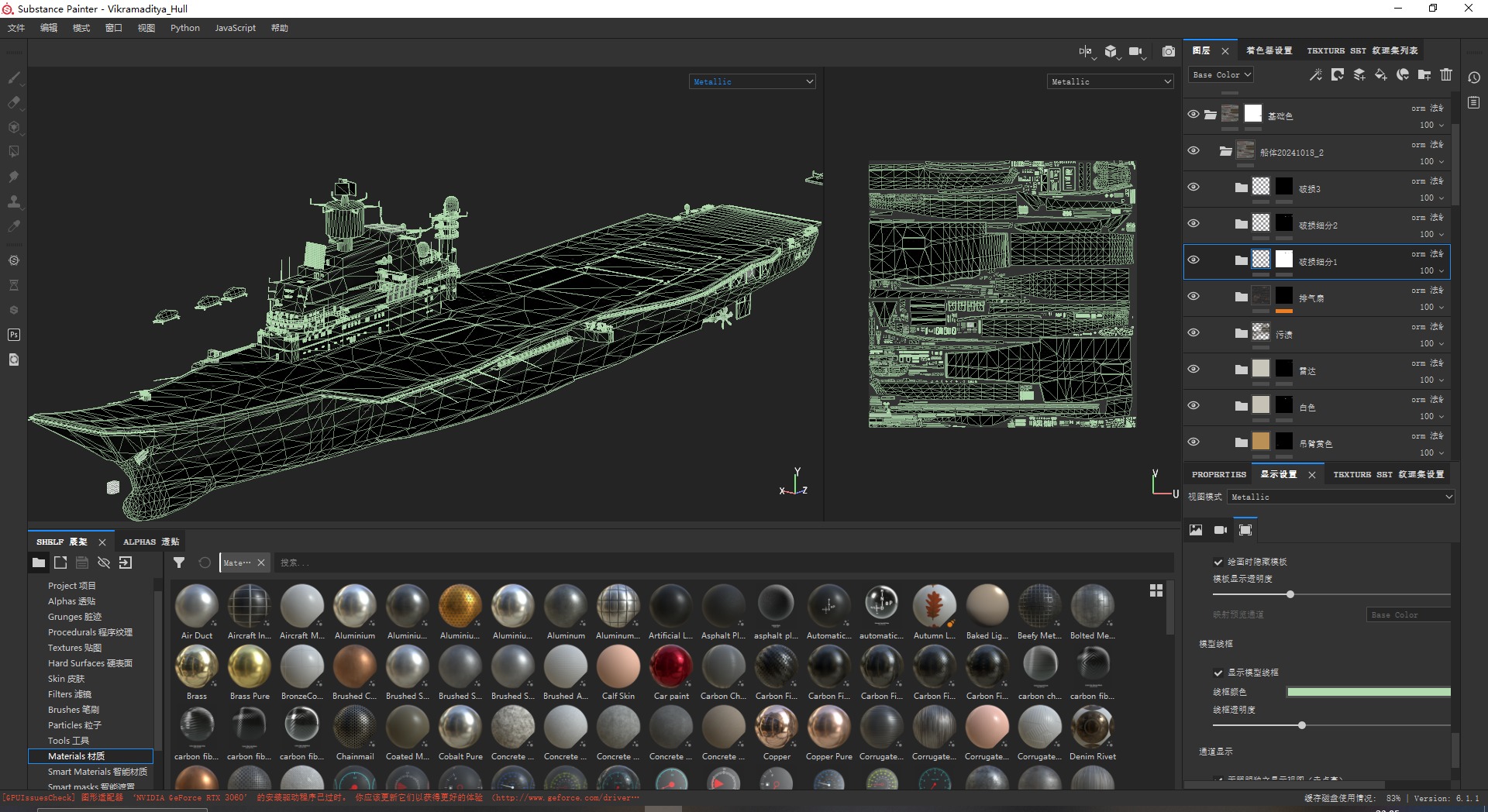Open the Log panel icon
This screenshot has width=1488, height=812.
click(1474, 102)
